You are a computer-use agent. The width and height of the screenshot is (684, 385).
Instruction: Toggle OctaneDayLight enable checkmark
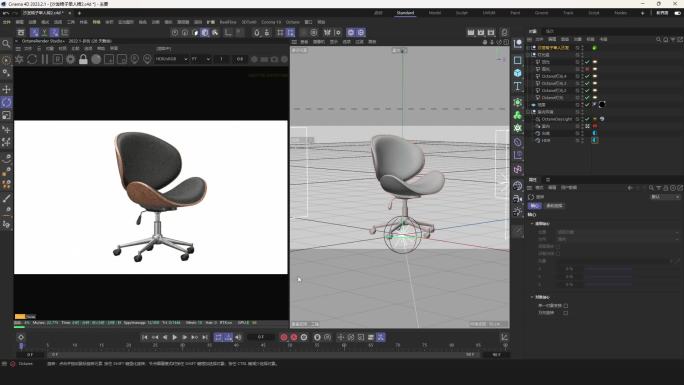(587, 119)
